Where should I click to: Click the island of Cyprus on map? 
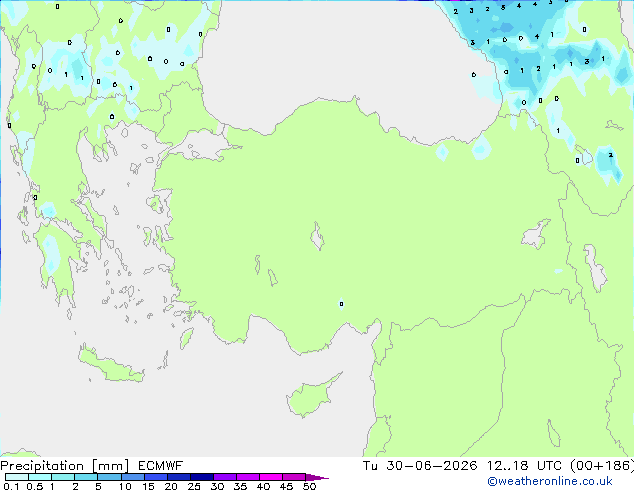pos(312,396)
